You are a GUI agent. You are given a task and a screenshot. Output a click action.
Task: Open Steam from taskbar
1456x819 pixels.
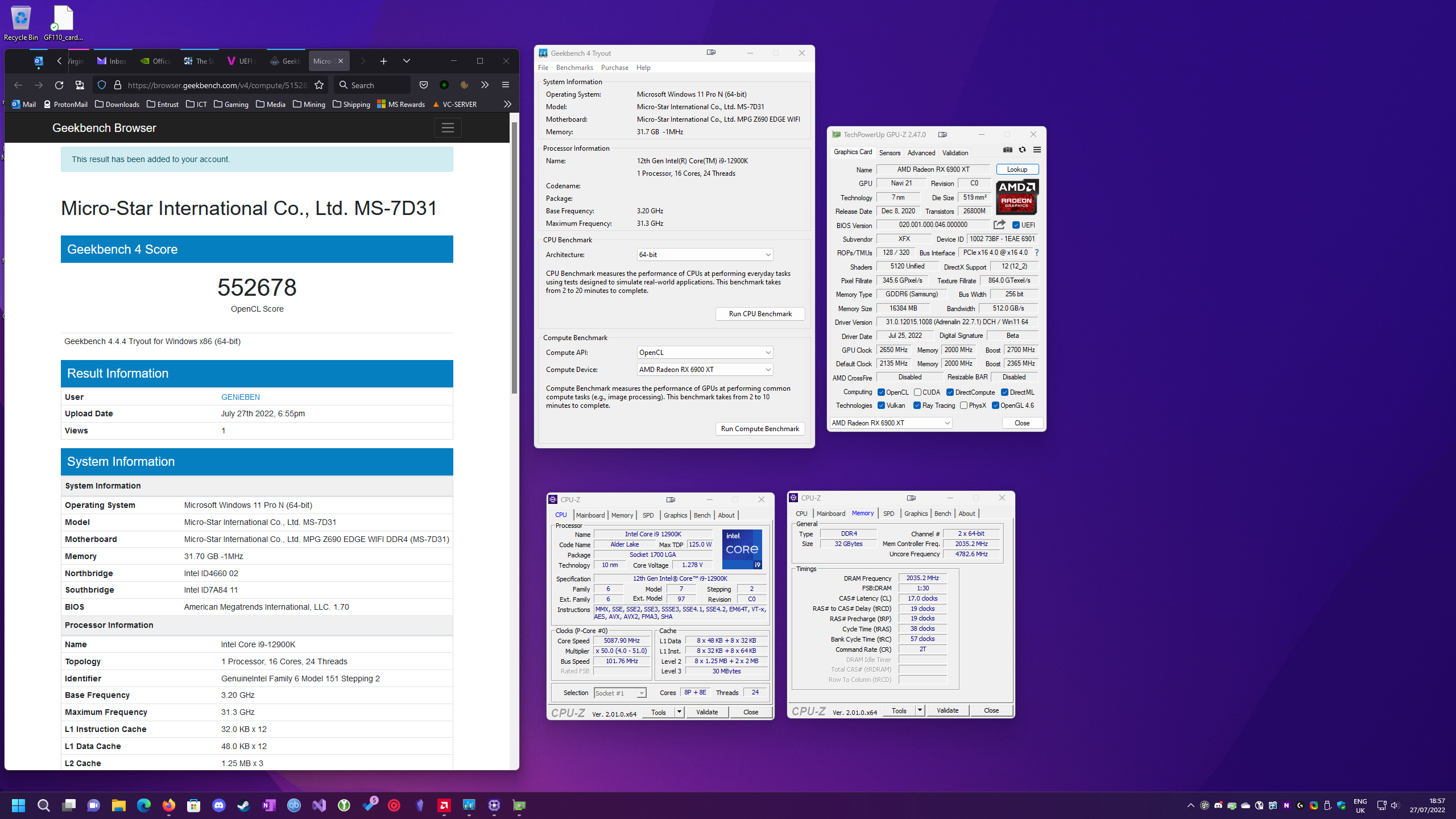pyautogui.click(x=243, y=805)
